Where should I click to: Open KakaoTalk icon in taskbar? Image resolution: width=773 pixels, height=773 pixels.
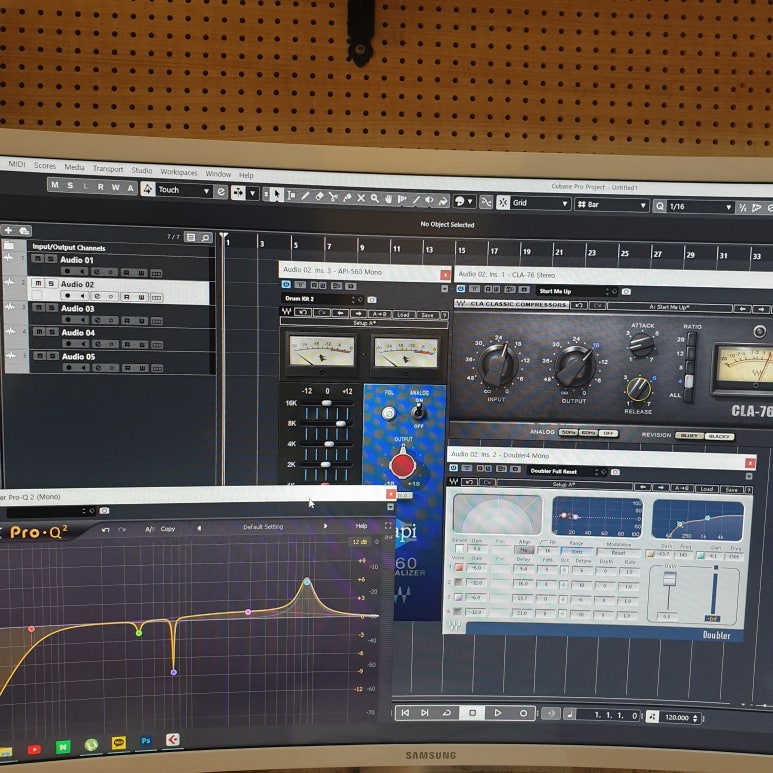coord(118,743)
